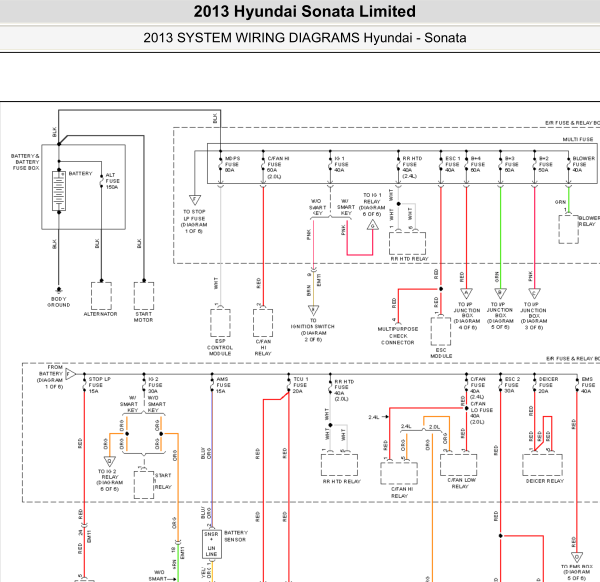The width and height of the screenshot is (600, 582).
Task: Click triangle D to IG 2 relay
Action: click(110, 461)
